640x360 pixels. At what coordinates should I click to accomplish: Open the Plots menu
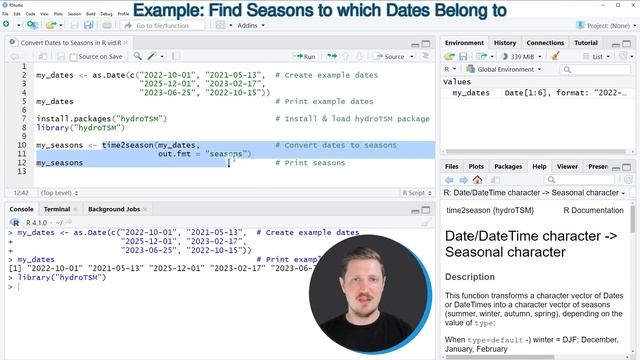pos(58,14)
